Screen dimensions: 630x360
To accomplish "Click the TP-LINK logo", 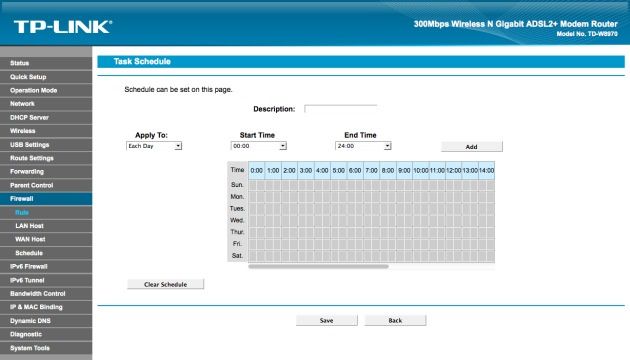I will 63,27.
